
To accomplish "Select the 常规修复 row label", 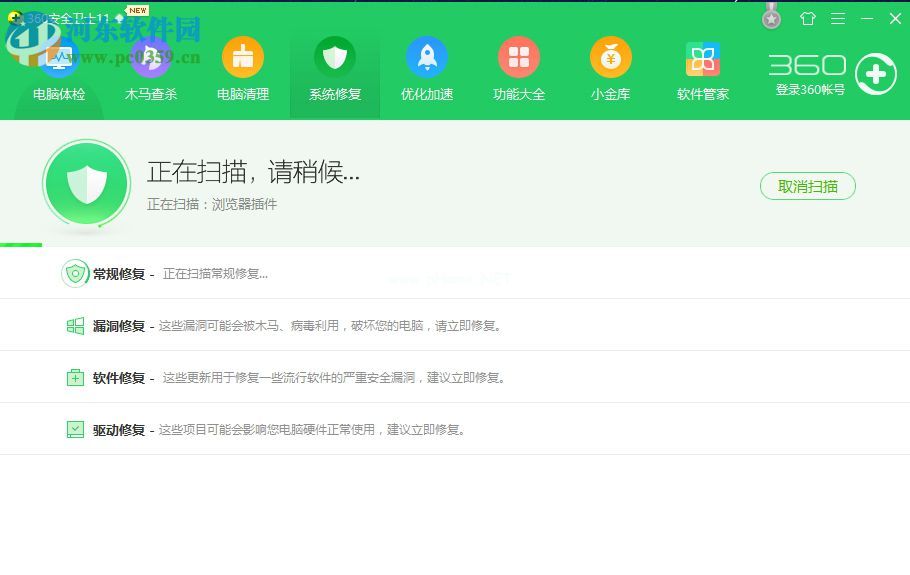I will pyautogui.click(x=119, y=274).
